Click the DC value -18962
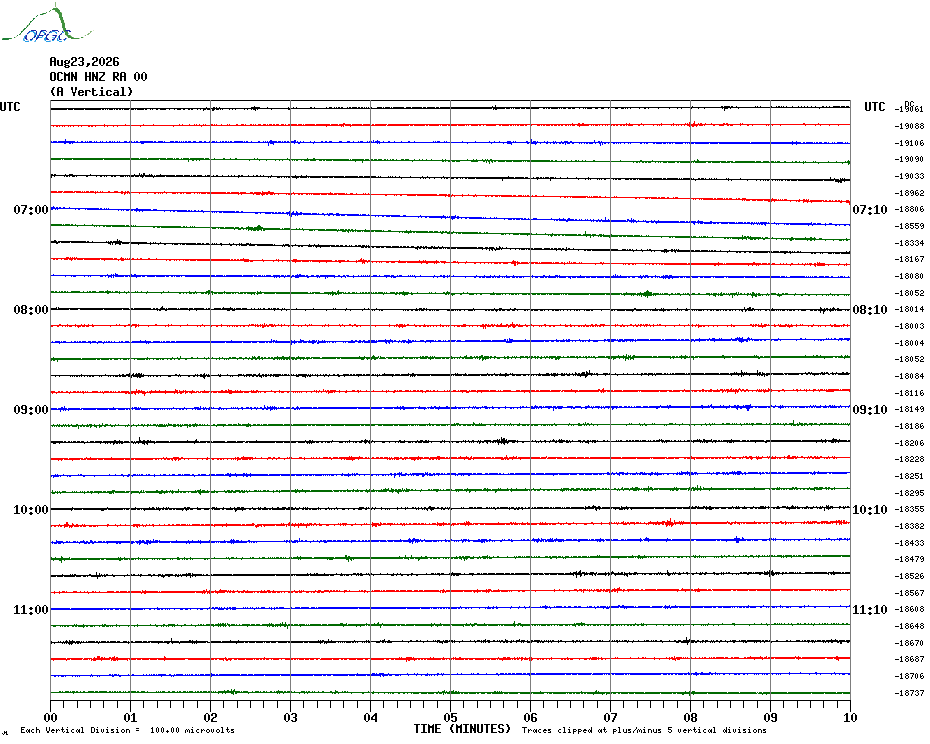 click(909, 193)
